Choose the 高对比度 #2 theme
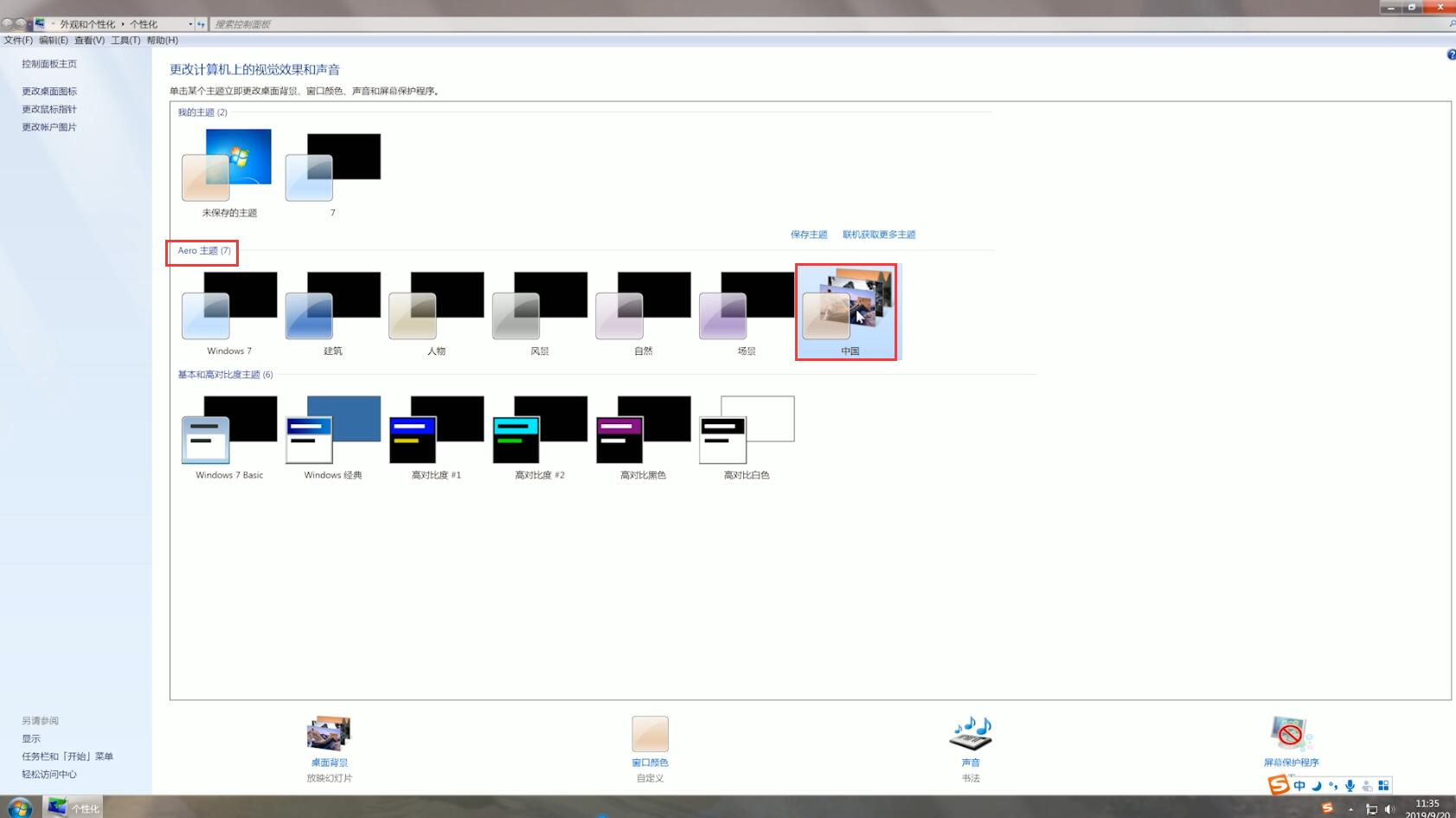Screen dimensions: 1456x818 pyautogui.click(x=540, y=436)
